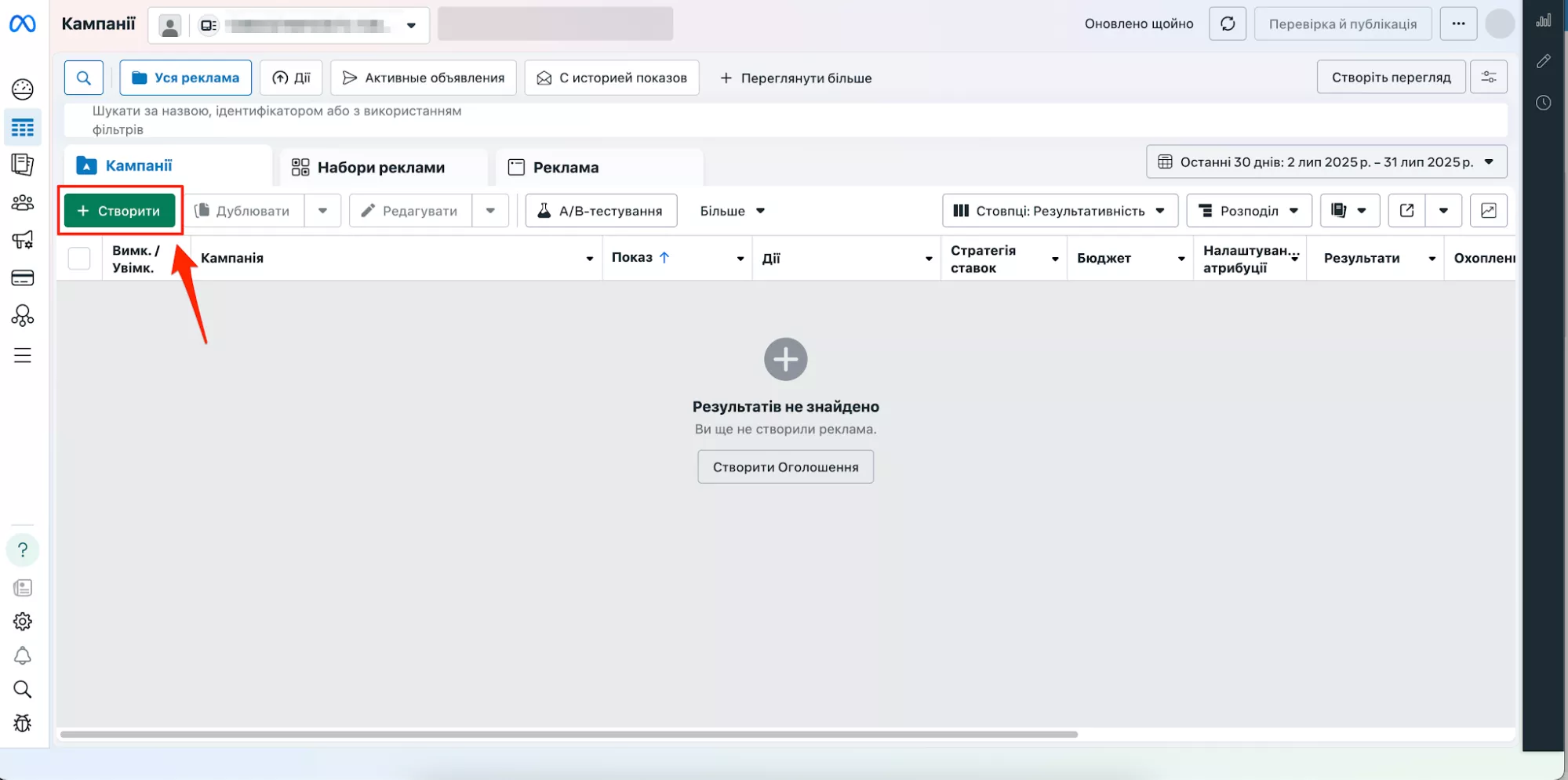Select the Campaigns table icon in sidebar
Screen dimensions: 1568x780
[23, 128]
